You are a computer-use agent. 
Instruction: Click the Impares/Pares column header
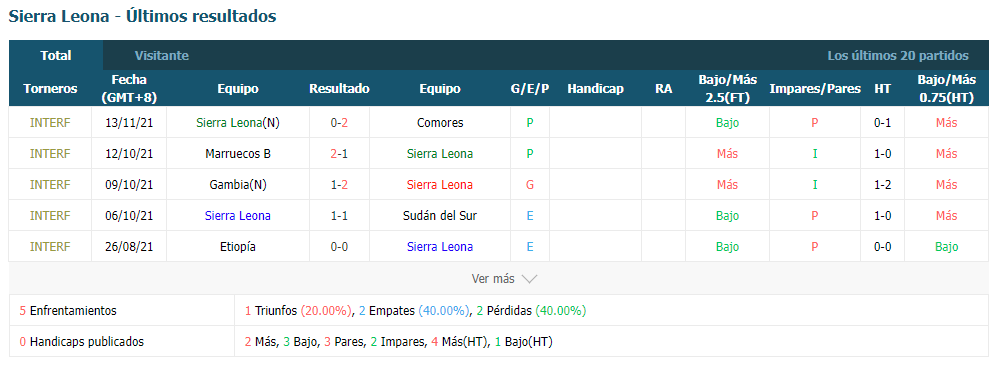(815, 89)
